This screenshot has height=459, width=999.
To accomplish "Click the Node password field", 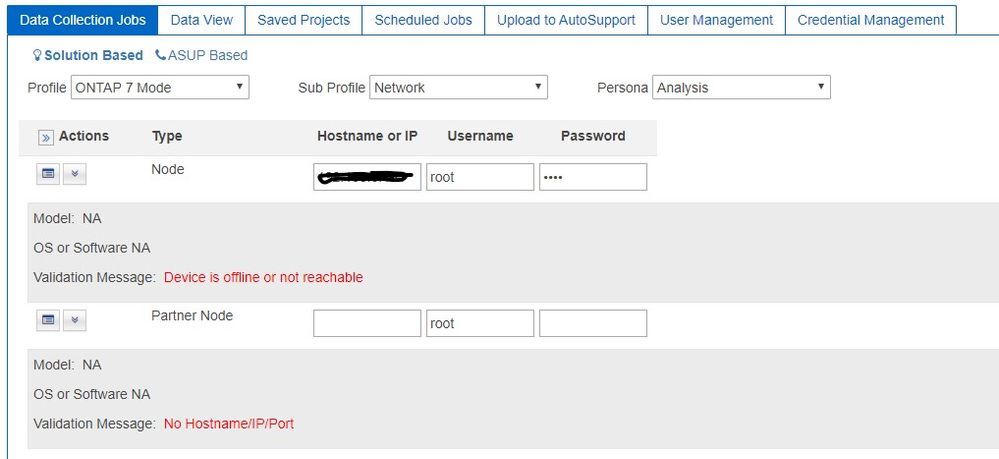I will click(x=592, y=177).
